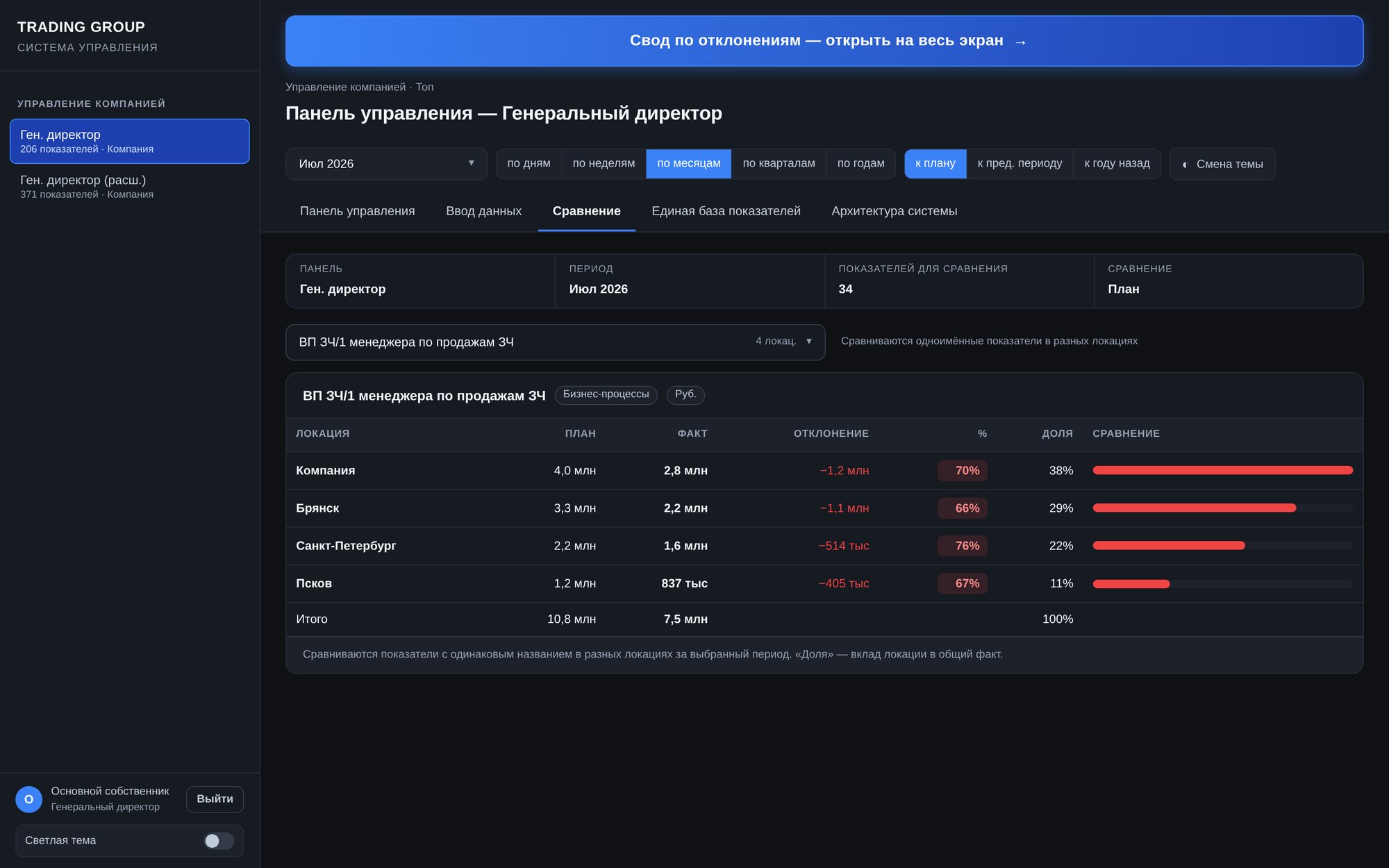Click the 70% badge in Компания row
Screen dimensions: 1389x868
point(963,471)
